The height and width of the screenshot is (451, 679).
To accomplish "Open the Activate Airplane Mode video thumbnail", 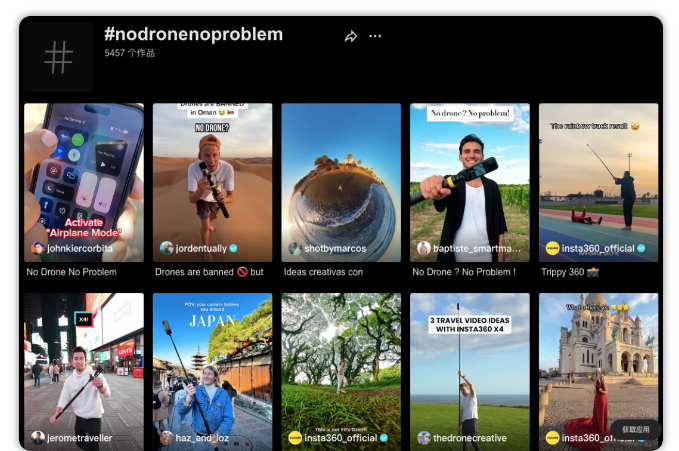I will (x=84, y=182).
